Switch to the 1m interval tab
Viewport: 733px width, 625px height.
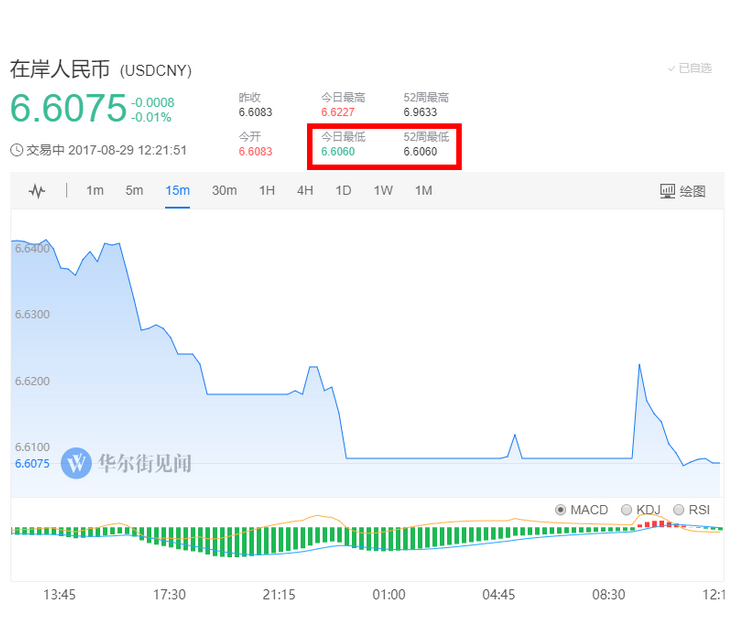pyautogui.click(x=95, y=191)
